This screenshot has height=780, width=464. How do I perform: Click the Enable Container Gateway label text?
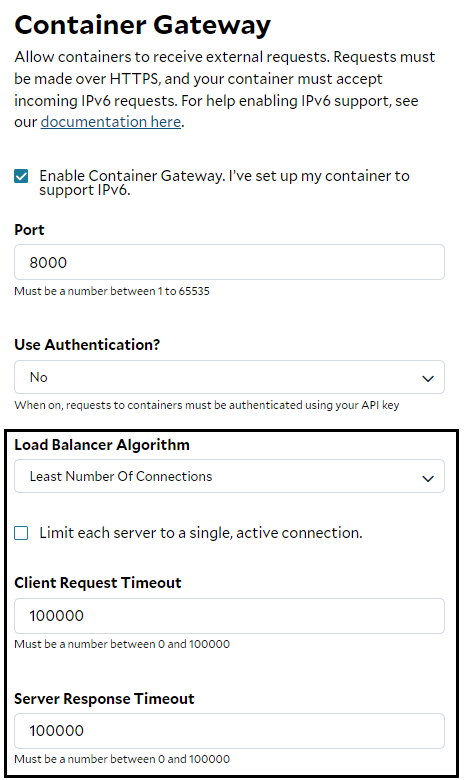pos(224,183)
